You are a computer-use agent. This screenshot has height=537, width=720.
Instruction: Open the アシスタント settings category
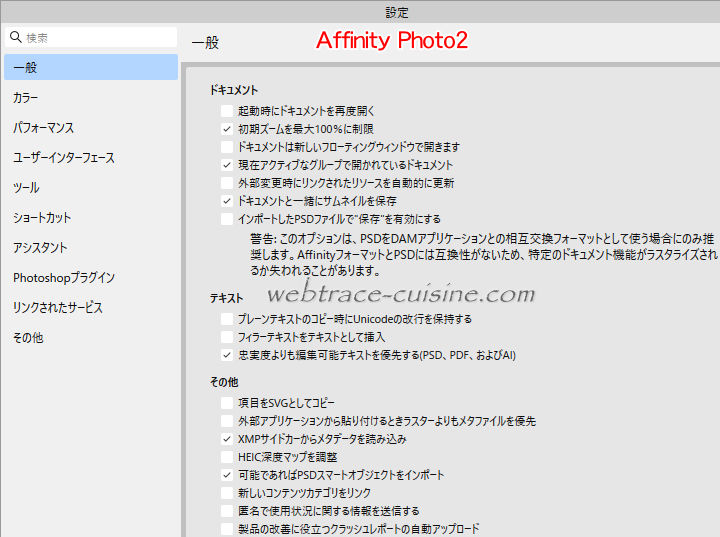89,248
